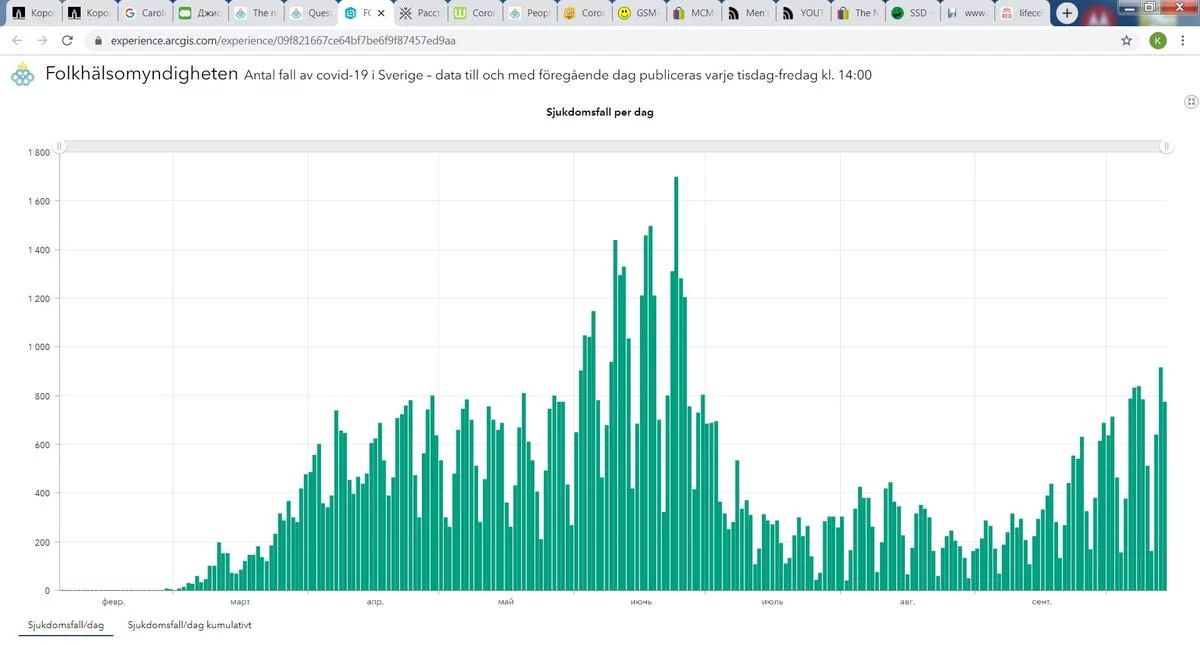Screen dimensions: 1200x645
Task: Click the апр. month label
Action: pos(375,602)
